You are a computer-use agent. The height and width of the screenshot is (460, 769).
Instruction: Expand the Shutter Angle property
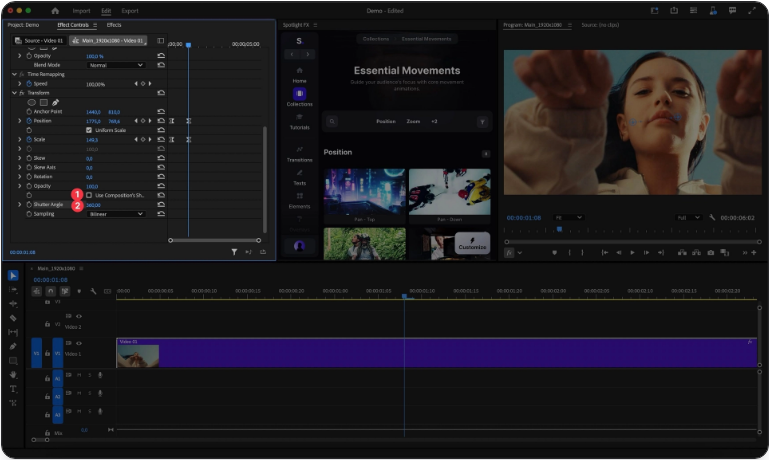click(x=20, y=204)
